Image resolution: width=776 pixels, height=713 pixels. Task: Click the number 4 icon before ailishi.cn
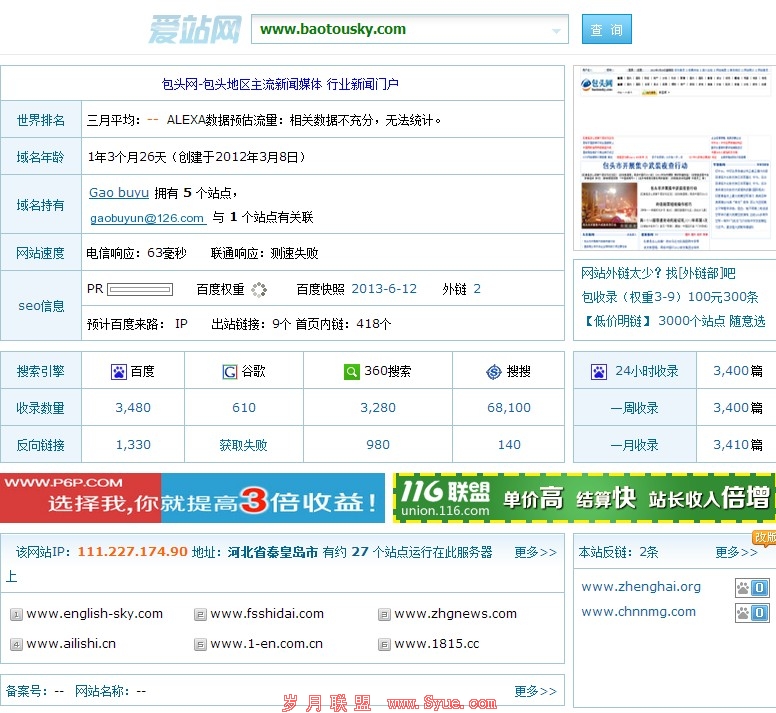click(x=16, y=645)
